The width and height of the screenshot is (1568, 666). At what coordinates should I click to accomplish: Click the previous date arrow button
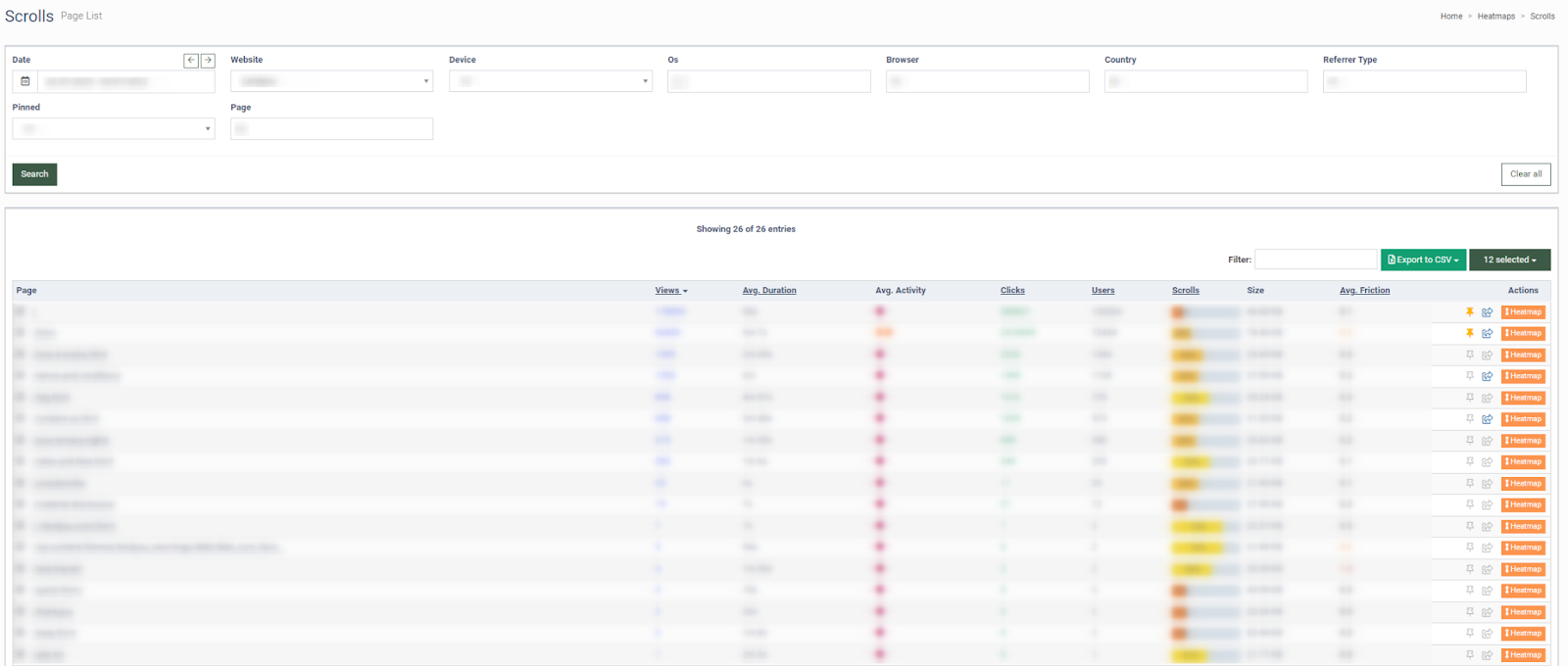[x=191, y=61]
